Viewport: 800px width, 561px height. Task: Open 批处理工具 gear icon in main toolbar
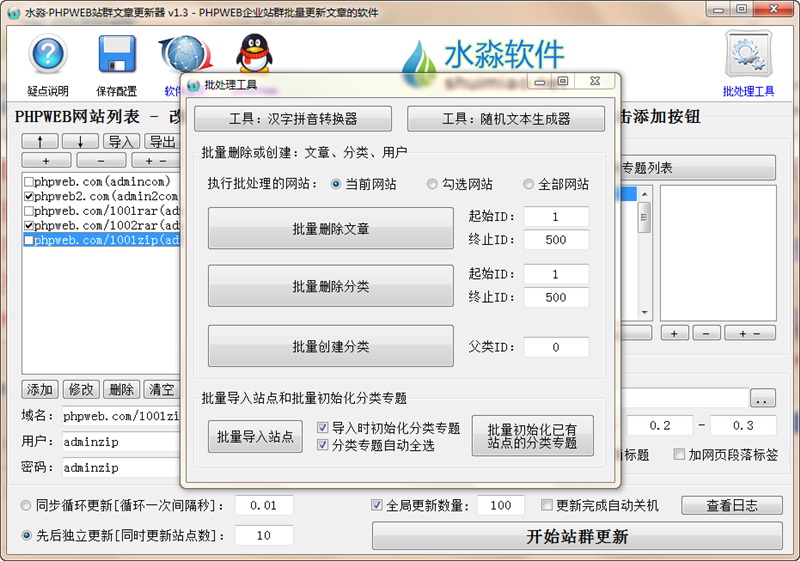748,55
